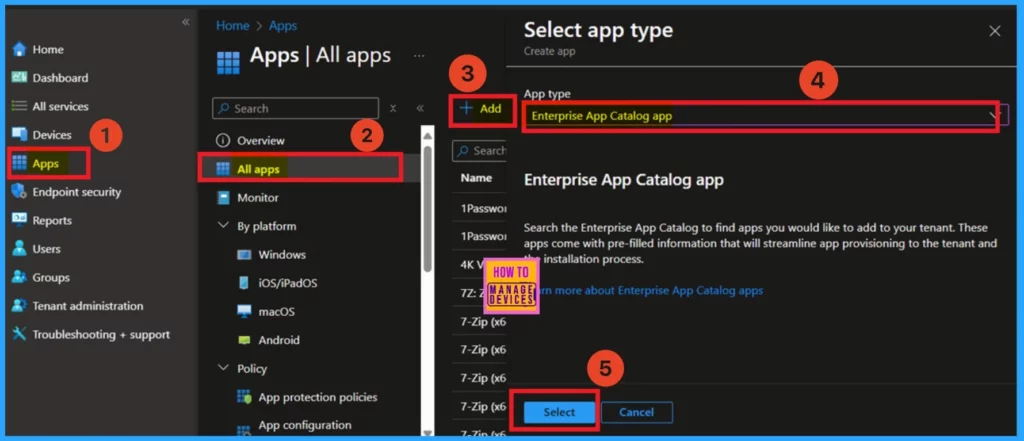Click the App protection policies icon
The image size is (1024, 441).
[x=244, y=397]
